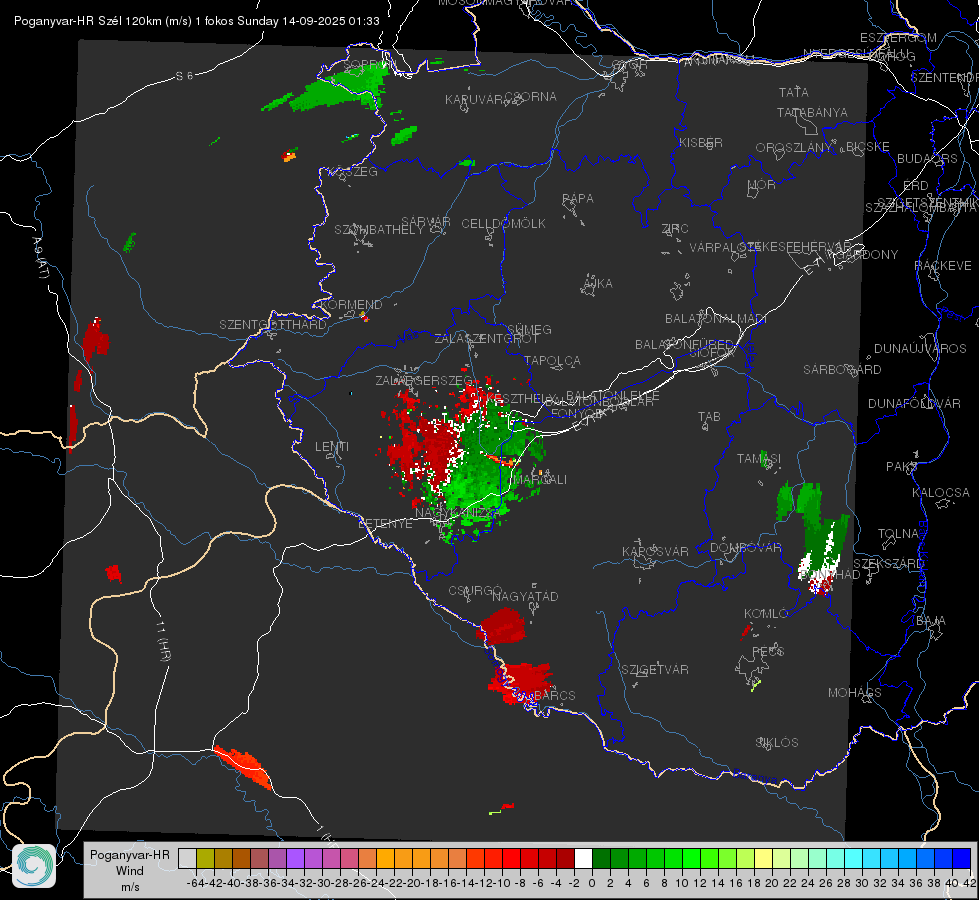Select the CSORNA label
This screenshot has width=979, height=900.
(531, 97)
